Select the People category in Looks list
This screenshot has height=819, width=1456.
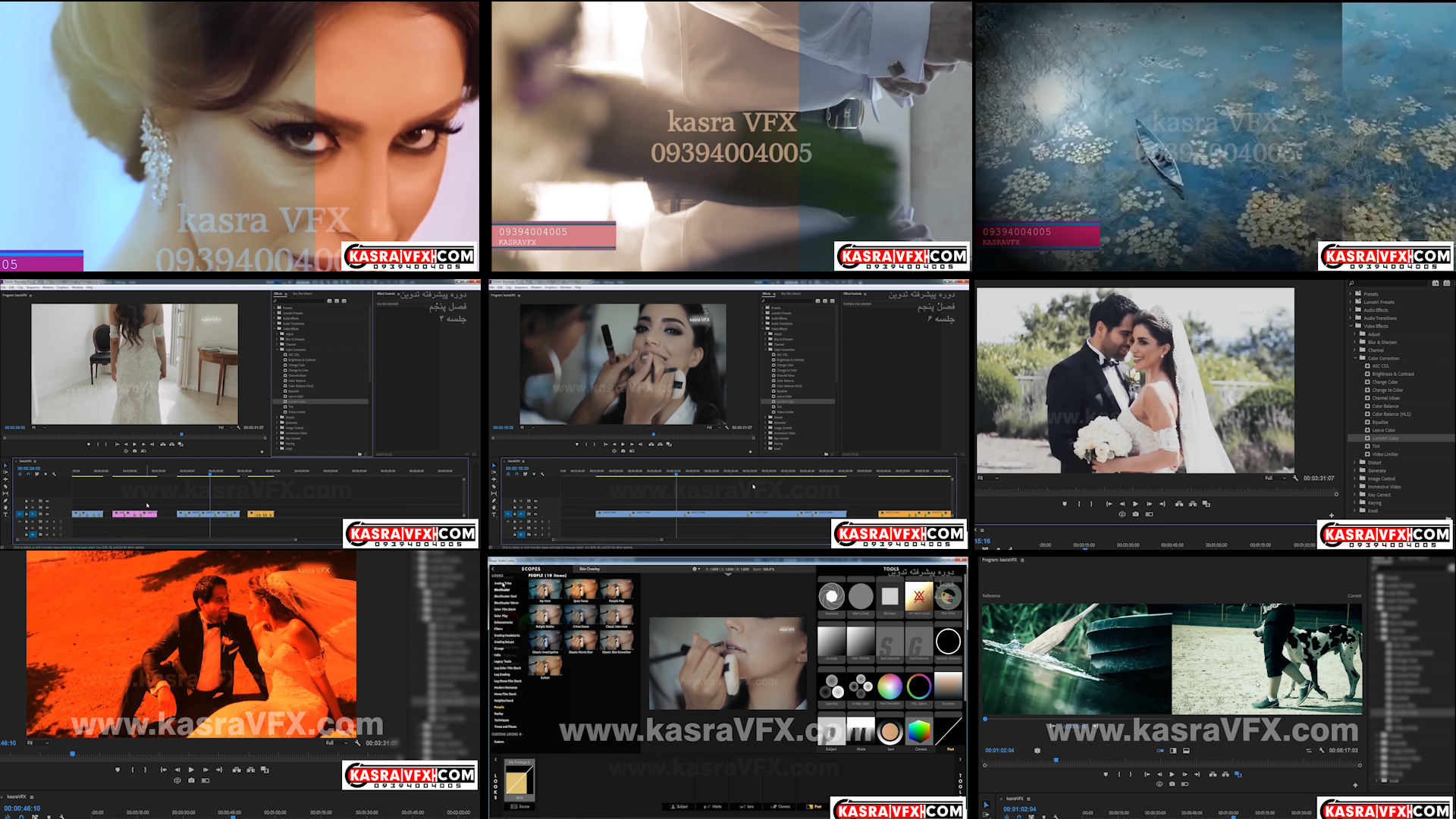(x=499, y=707)
